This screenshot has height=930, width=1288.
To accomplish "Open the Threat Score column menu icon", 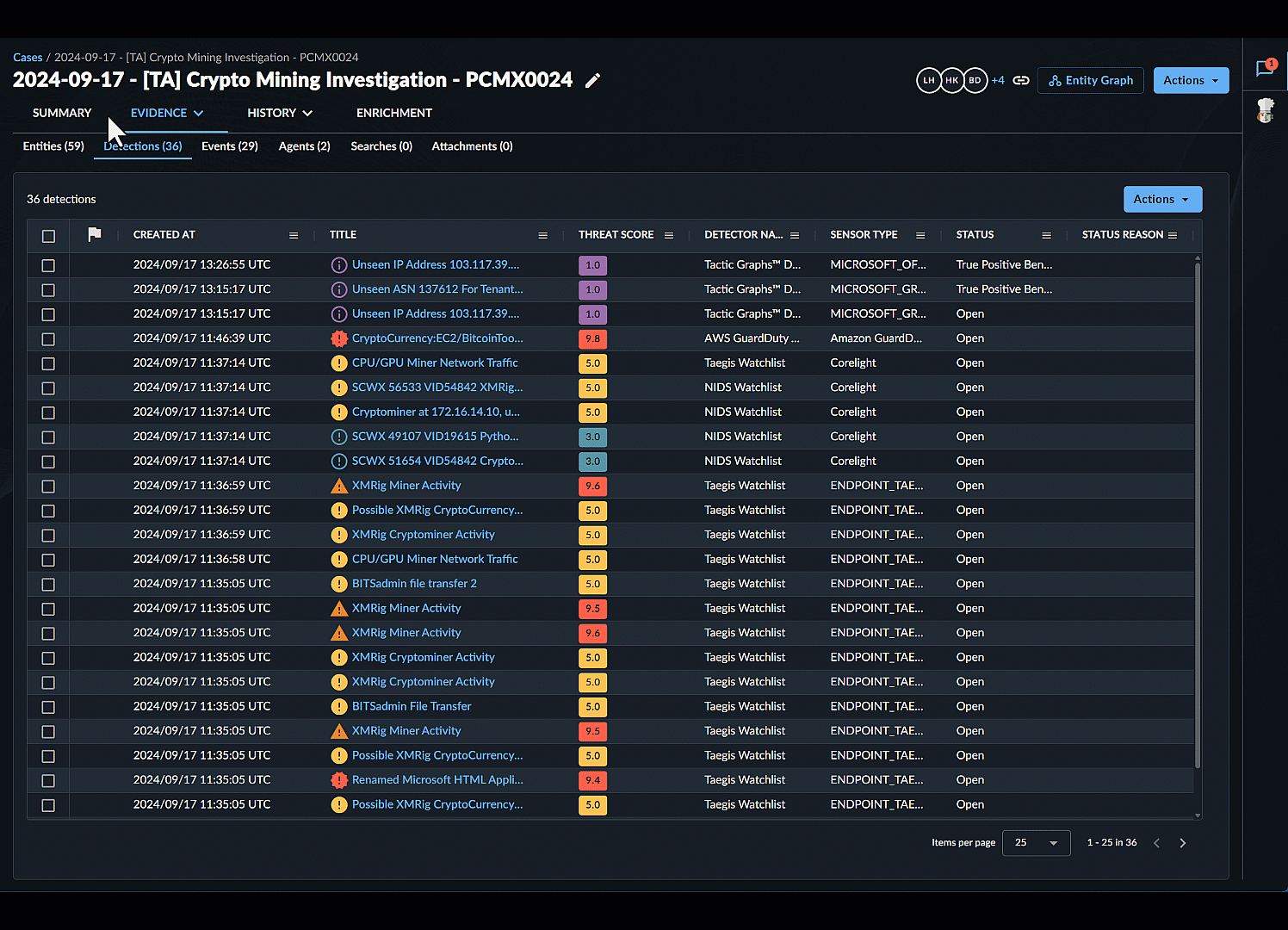I will (x=669, y=235).
